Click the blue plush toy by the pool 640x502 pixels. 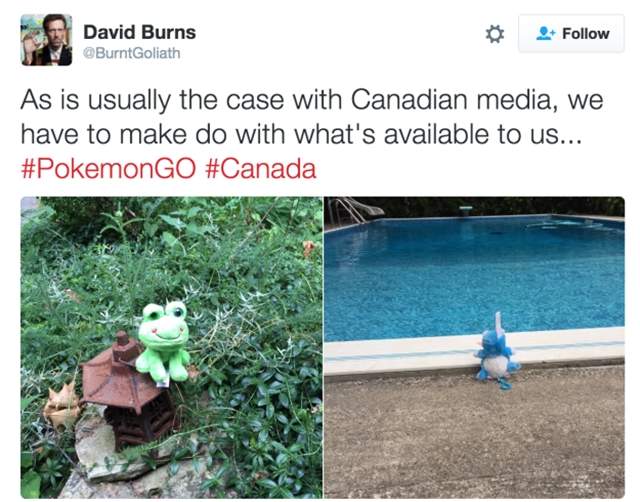(x=497, y=353)
